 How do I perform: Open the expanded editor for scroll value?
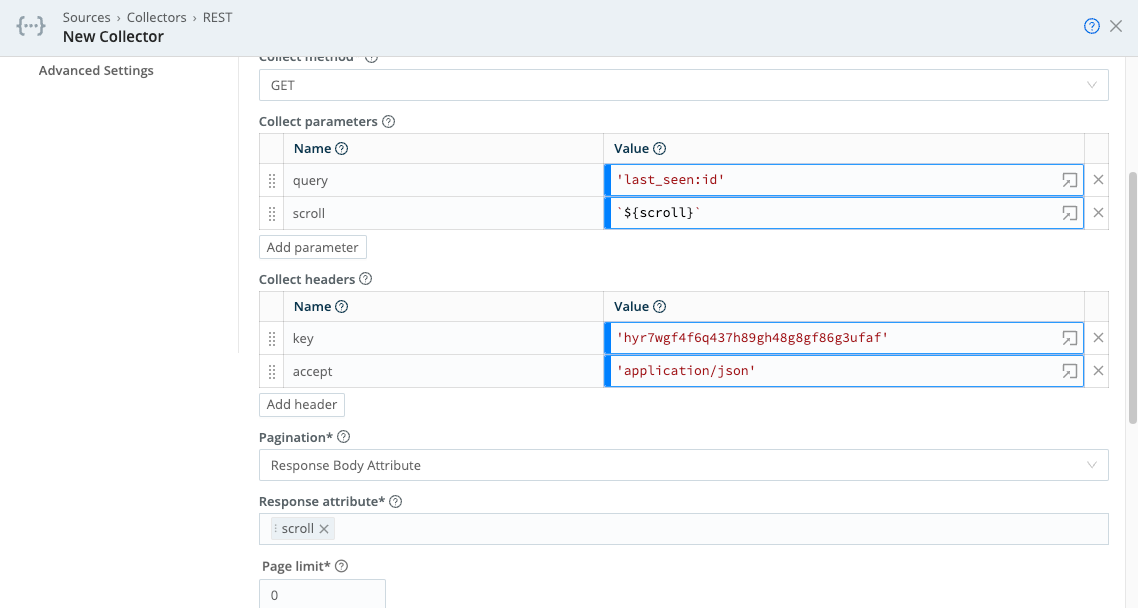point(1068,212)
